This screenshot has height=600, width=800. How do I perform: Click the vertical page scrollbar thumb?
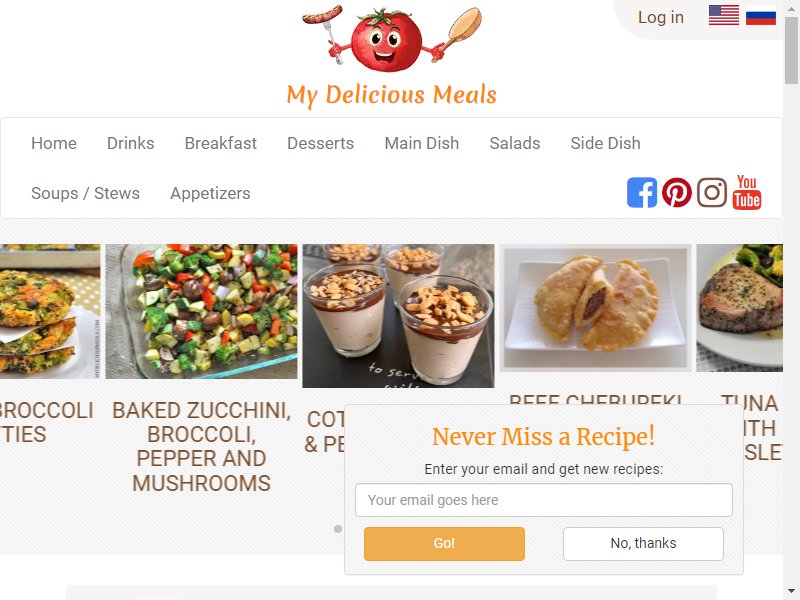pyautogui.click(x=791, y=50)
